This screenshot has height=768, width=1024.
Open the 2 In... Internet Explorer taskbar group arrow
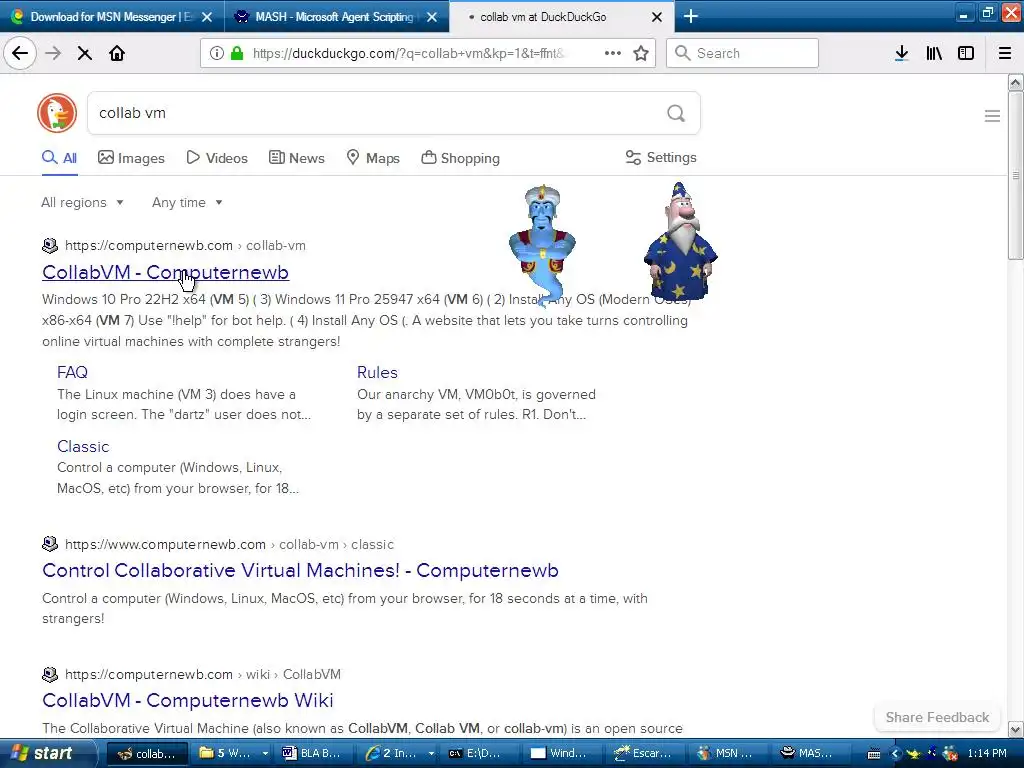tap(431, 753)
